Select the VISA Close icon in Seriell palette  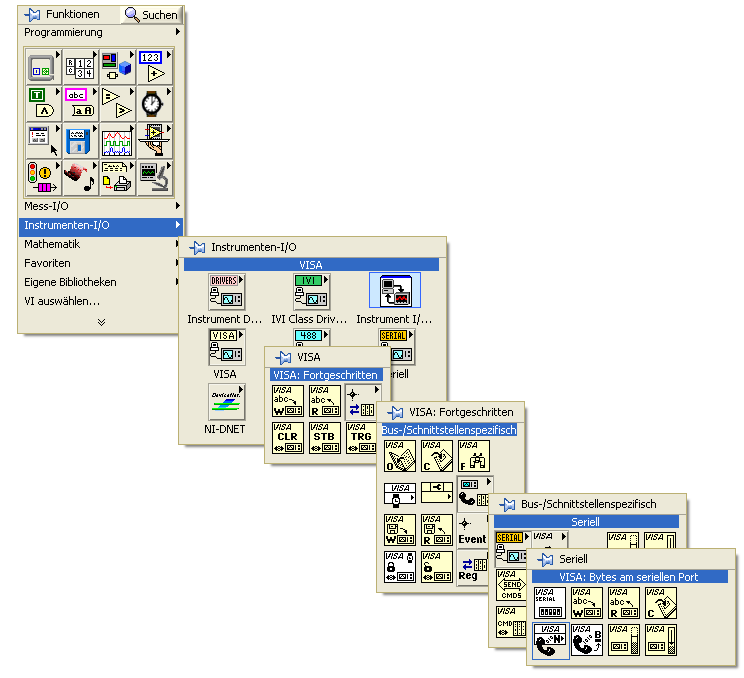661,603
